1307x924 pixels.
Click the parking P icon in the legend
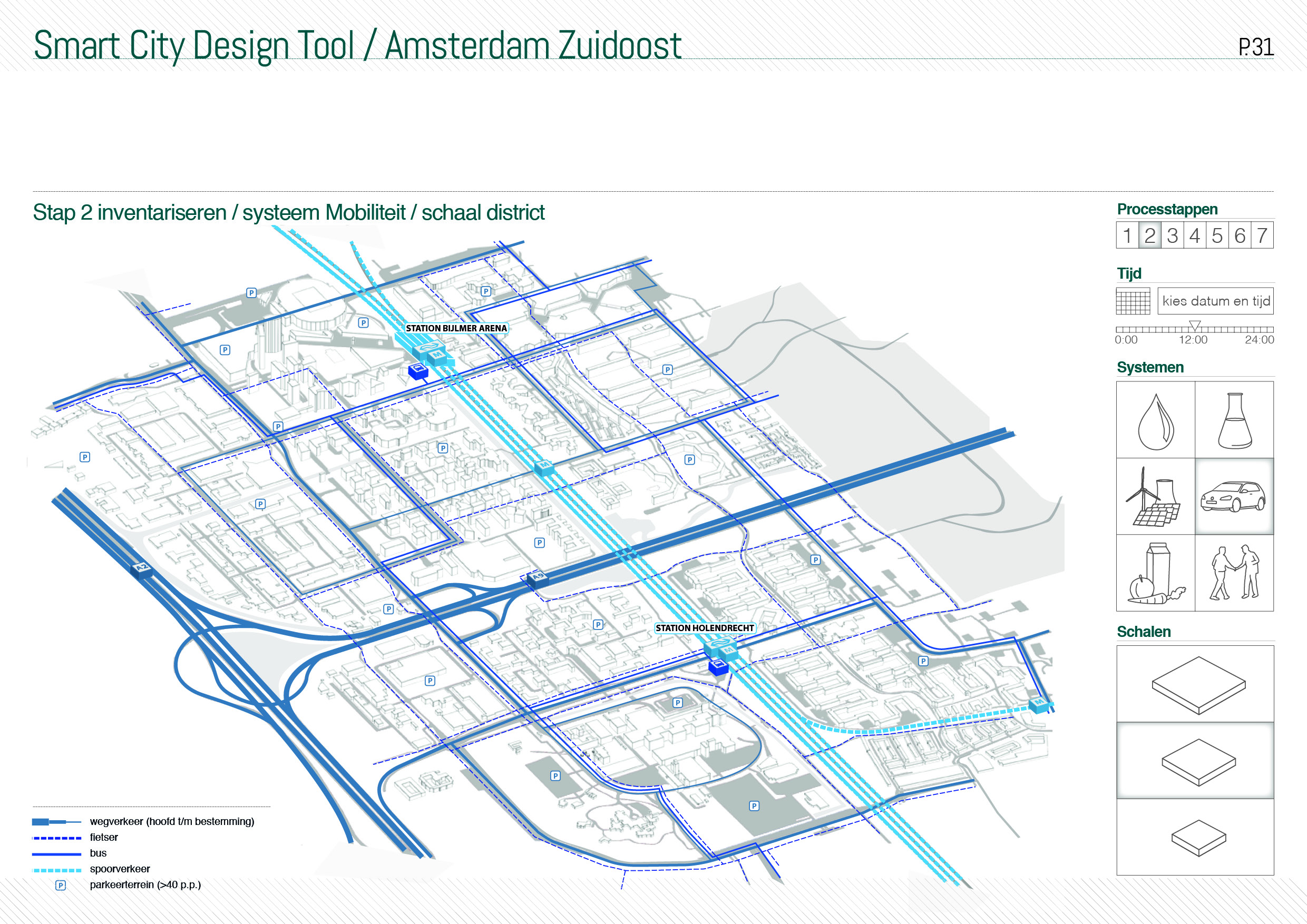60,886
